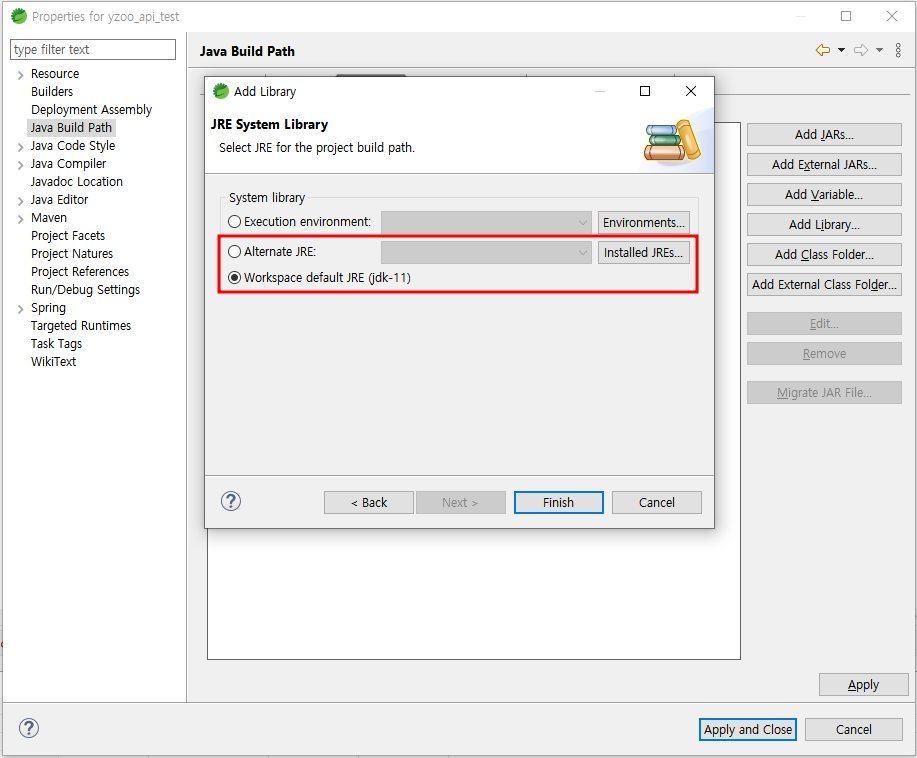
Task: Select Spring in the properties tree
Action: [48, 308]
